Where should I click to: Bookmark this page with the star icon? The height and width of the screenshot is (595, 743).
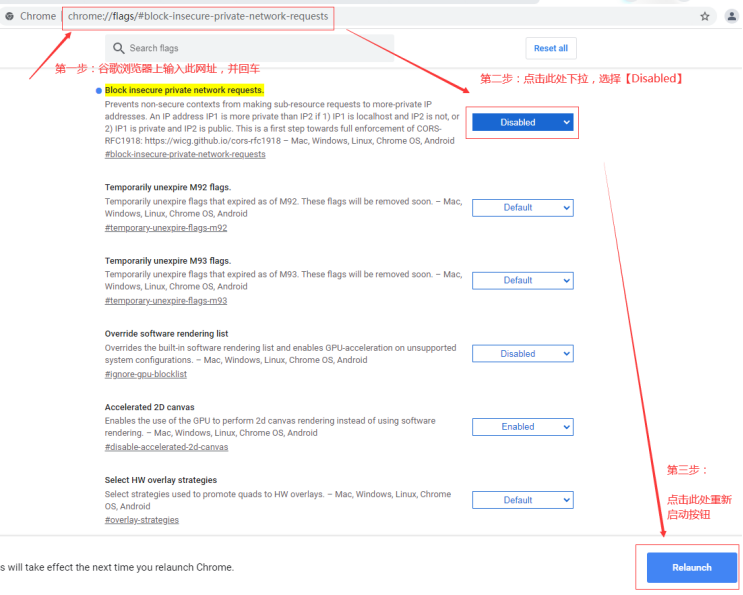(705, 16)
